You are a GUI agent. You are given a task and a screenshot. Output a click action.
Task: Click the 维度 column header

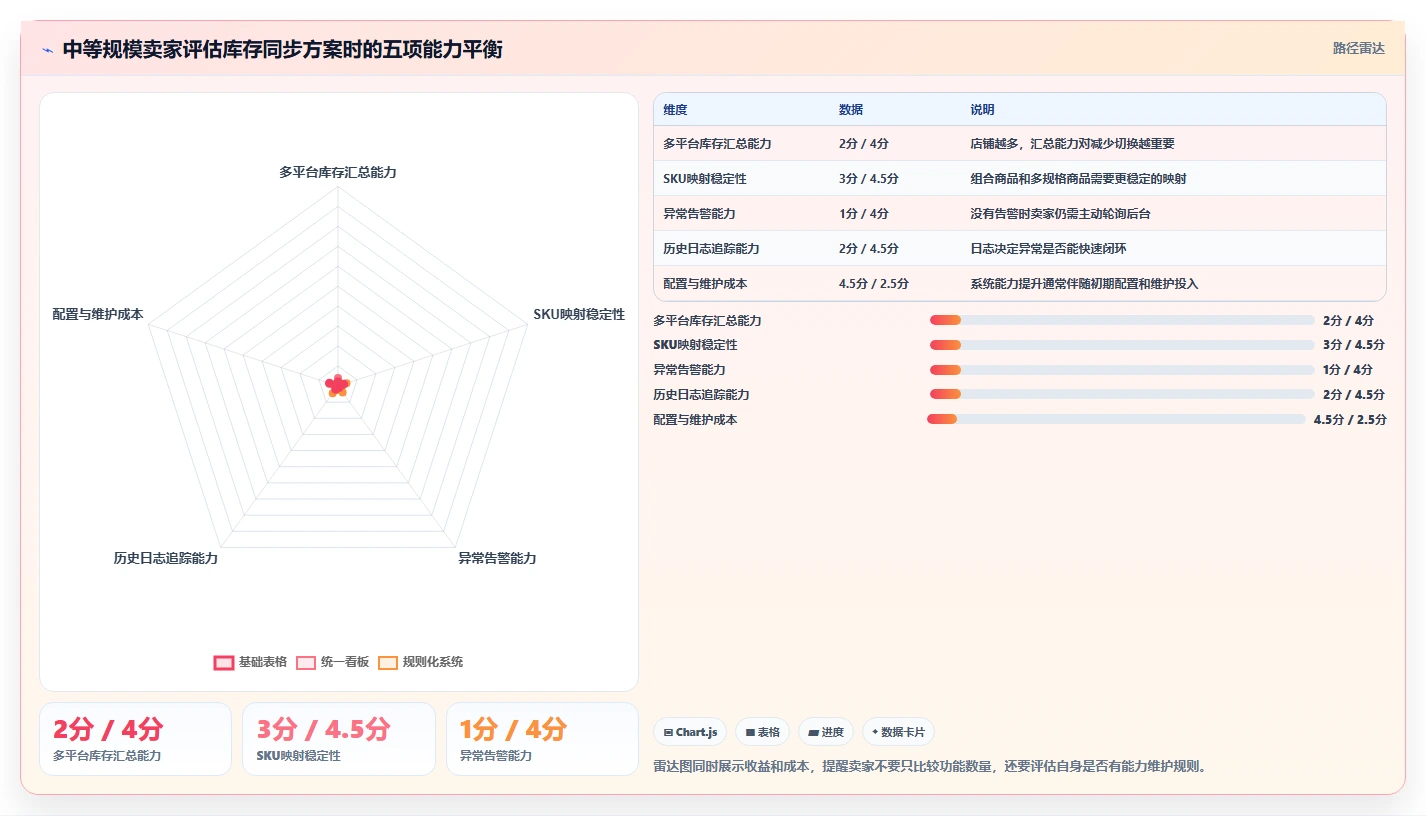tap(675, 110)
